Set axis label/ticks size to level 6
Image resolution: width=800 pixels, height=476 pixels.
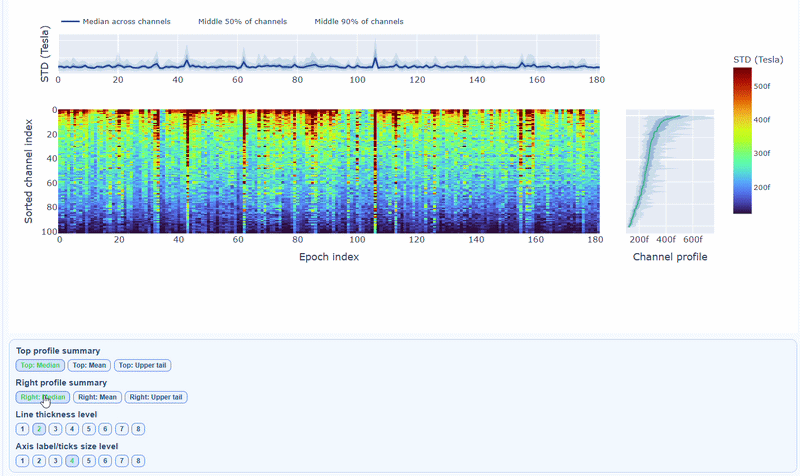(105, 461)
